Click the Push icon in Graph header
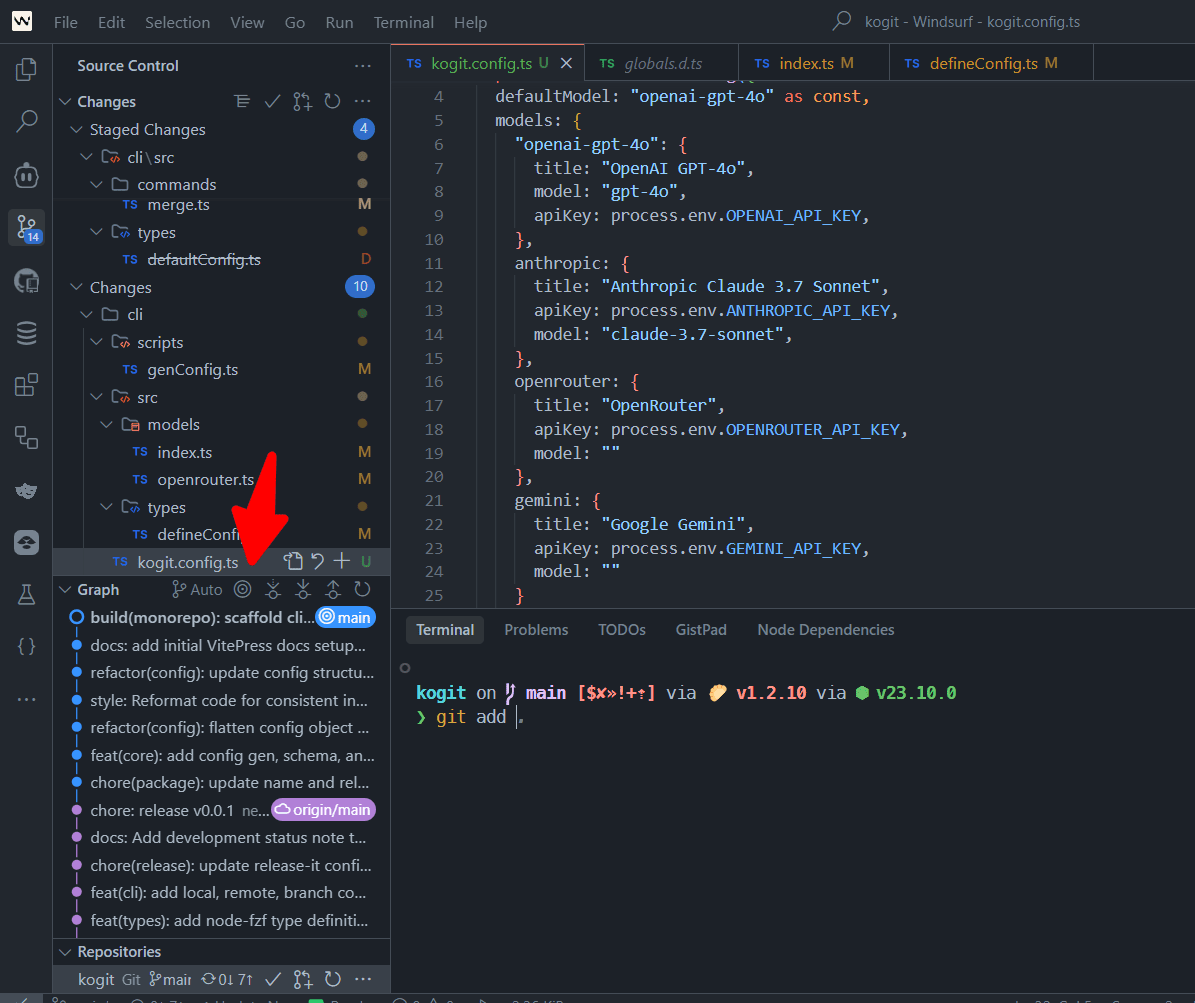This screenshot has width=1195, height=1003. click(333, 589)
